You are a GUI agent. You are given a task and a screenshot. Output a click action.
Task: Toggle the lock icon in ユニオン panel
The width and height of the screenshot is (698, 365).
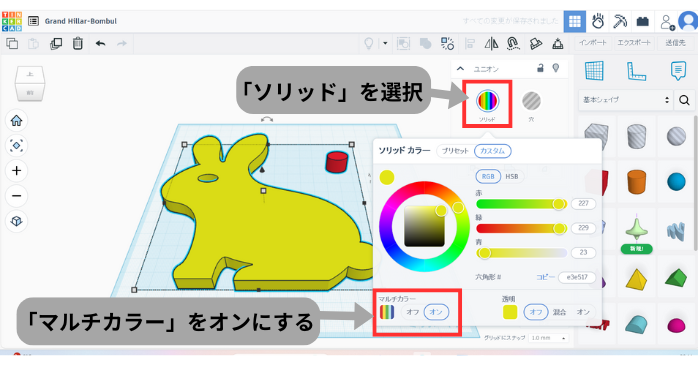click(x=540, y=68)
